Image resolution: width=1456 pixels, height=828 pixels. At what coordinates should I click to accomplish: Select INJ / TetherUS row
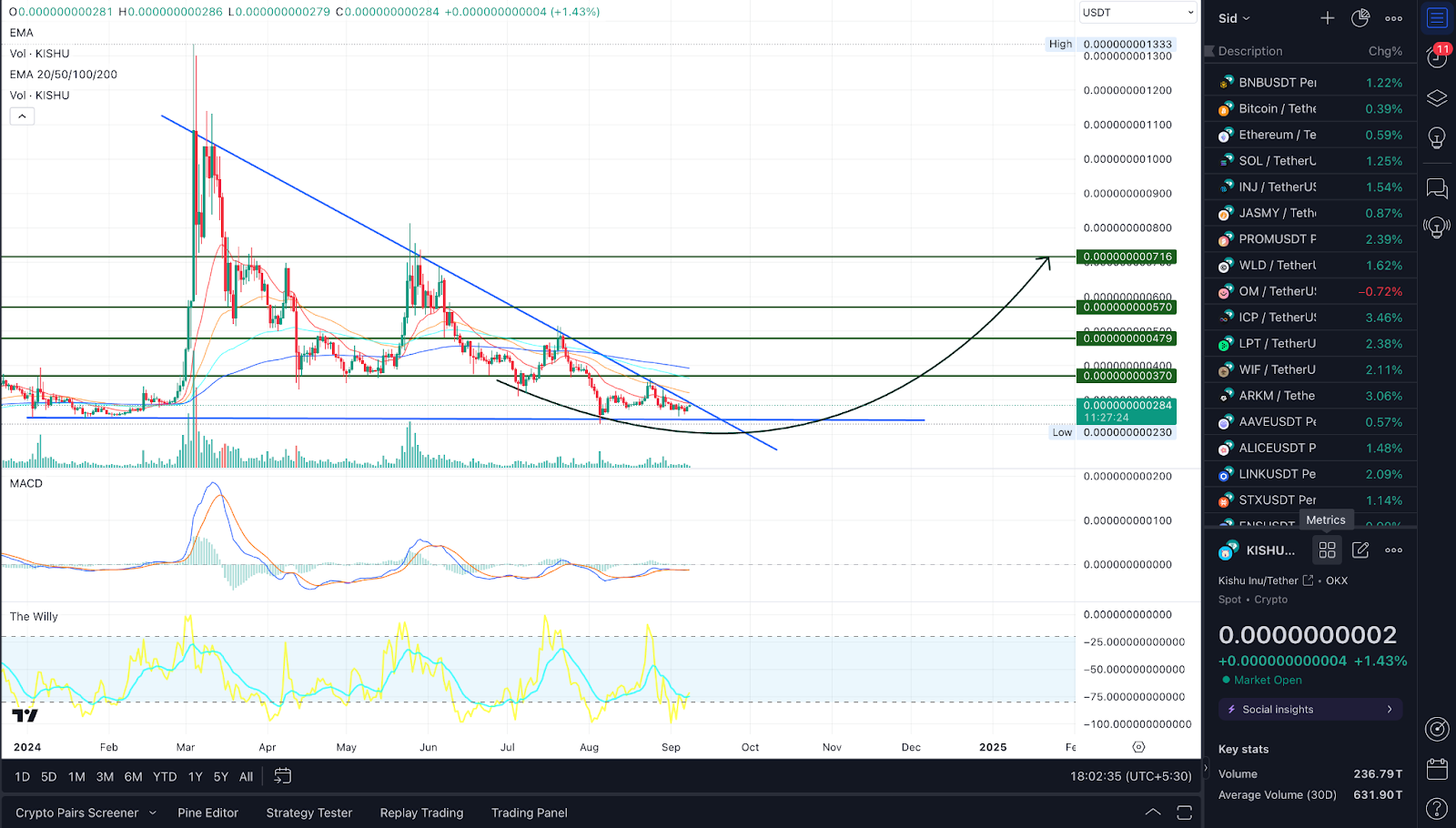pyautogui.click(x=1310, y=187)
